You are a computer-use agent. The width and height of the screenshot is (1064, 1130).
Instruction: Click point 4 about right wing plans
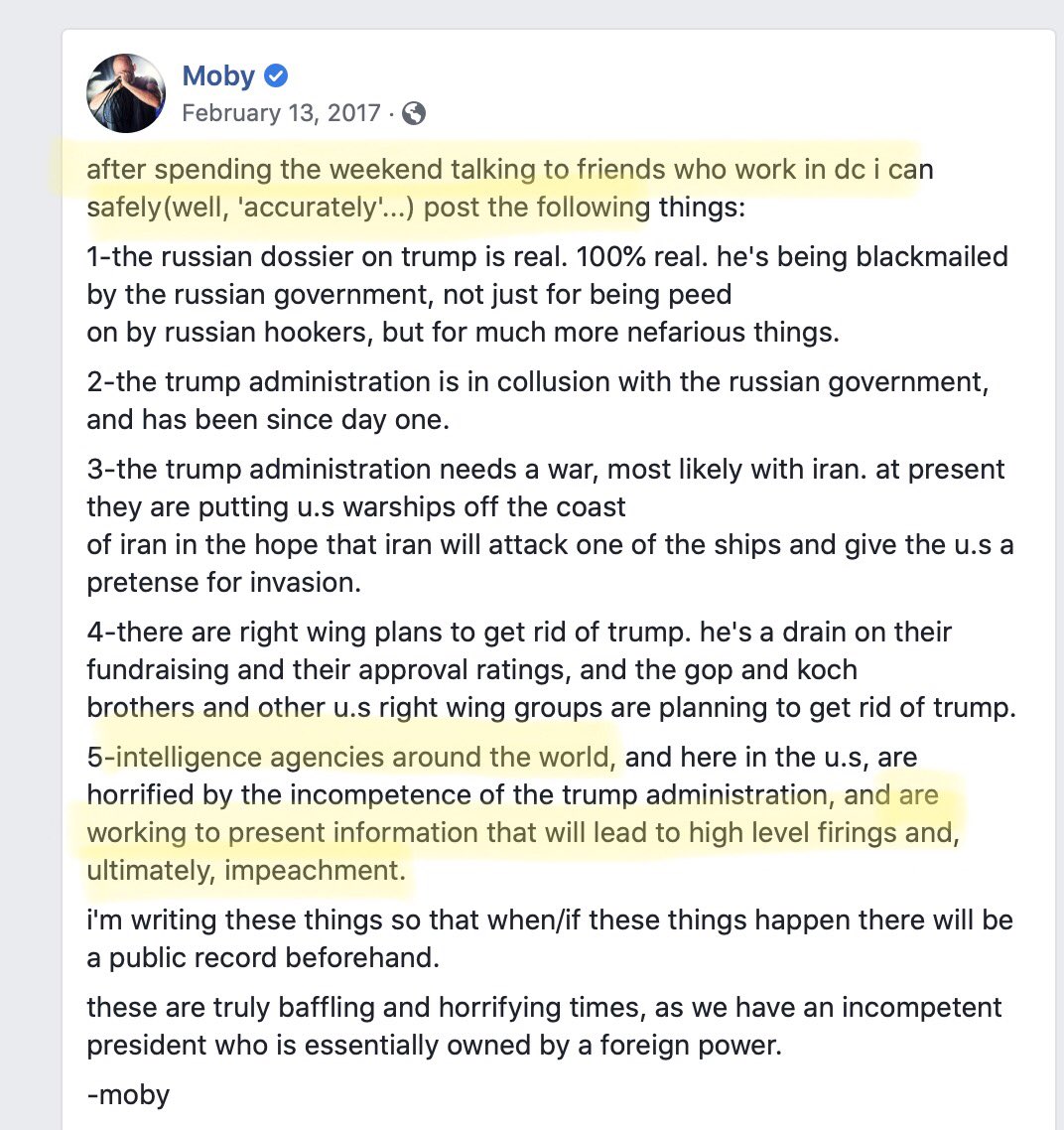coord(519,632)
